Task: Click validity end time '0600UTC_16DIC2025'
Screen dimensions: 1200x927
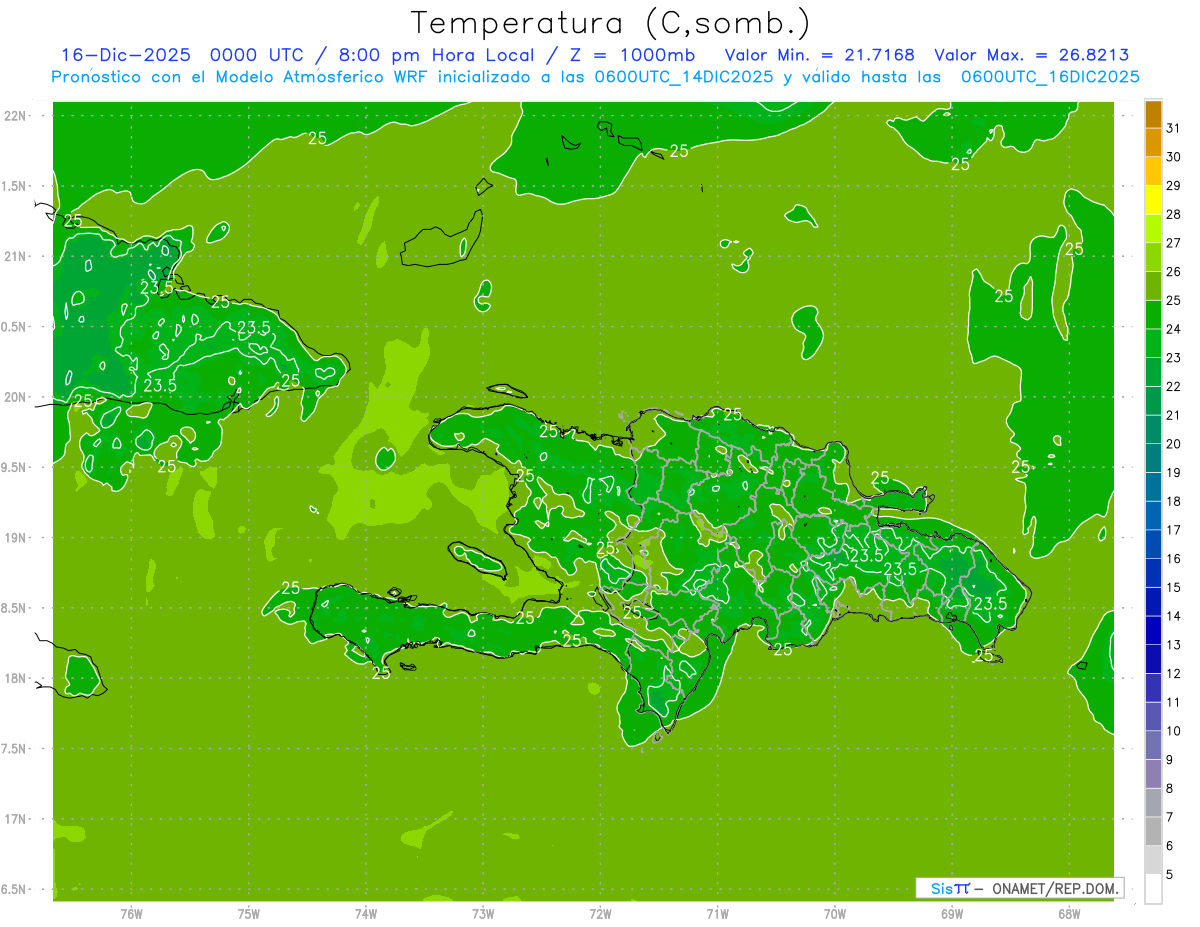Action: coord(1050,77)
